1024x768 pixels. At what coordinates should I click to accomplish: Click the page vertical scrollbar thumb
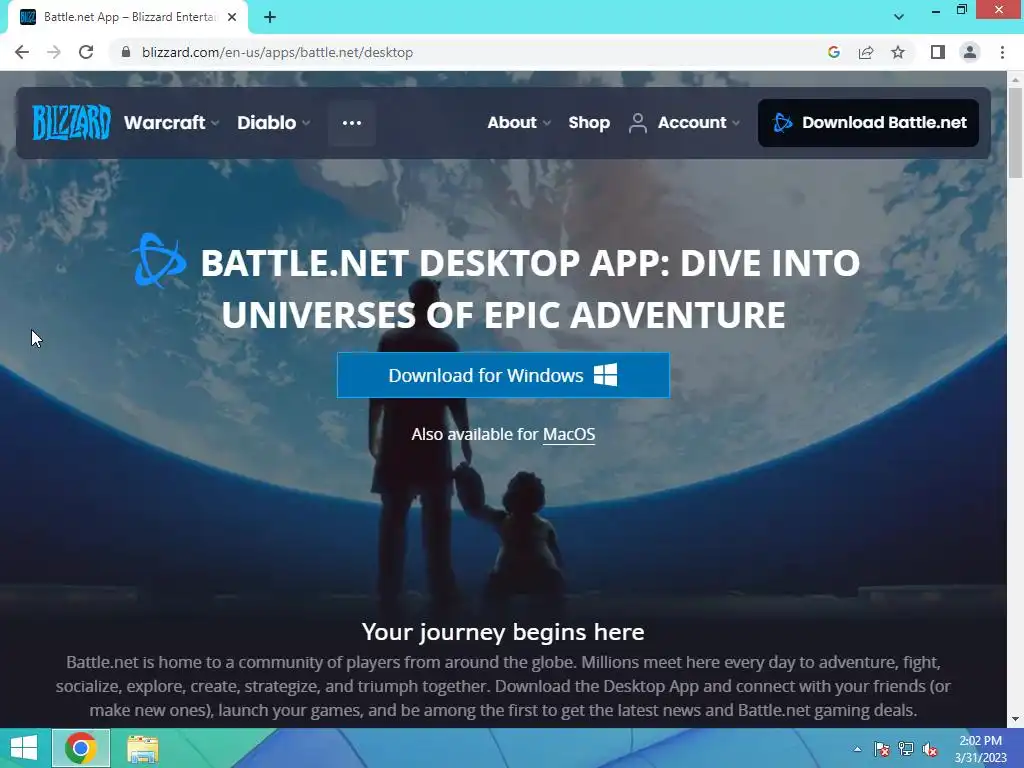pyautogui.click(x=1015, y=133)
